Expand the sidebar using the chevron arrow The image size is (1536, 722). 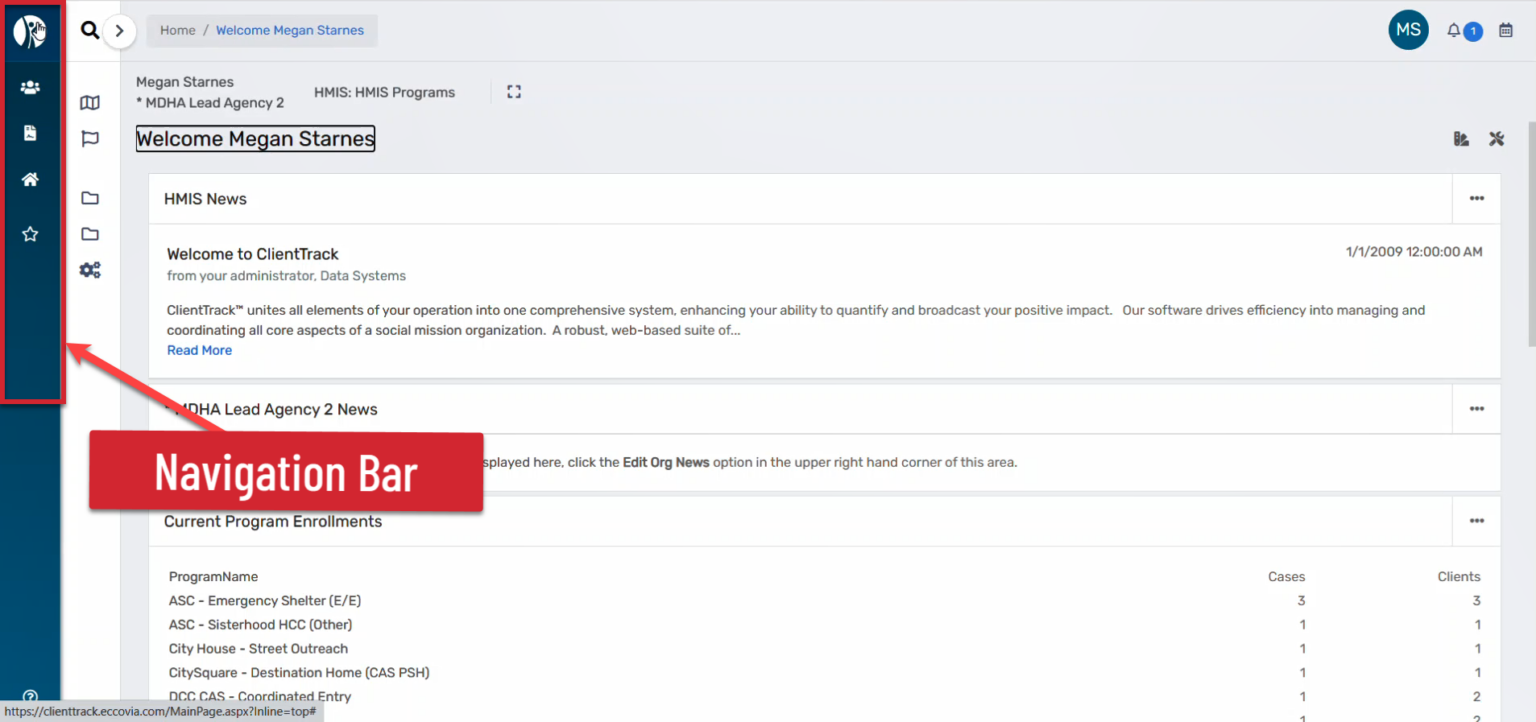(x=119, y=30)
